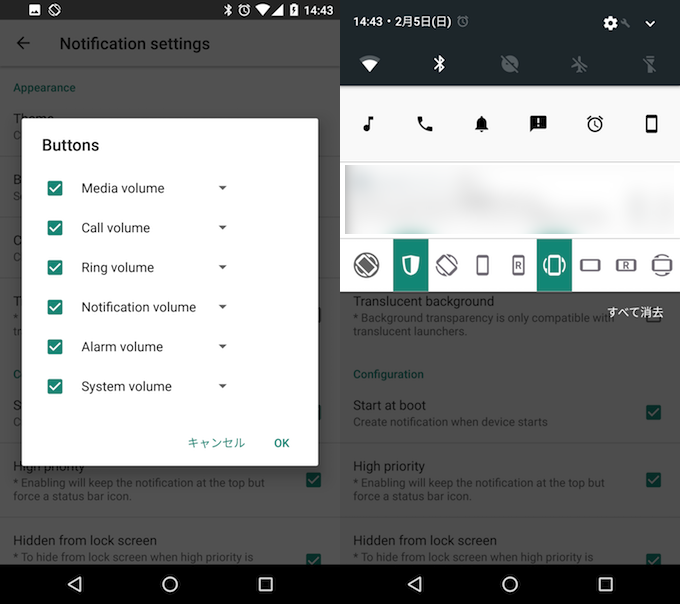Toggle Wi-Fi in quick settings
The width and height of the screenshot is (680, 604).
pyautogui.click(x=370, y=64)
